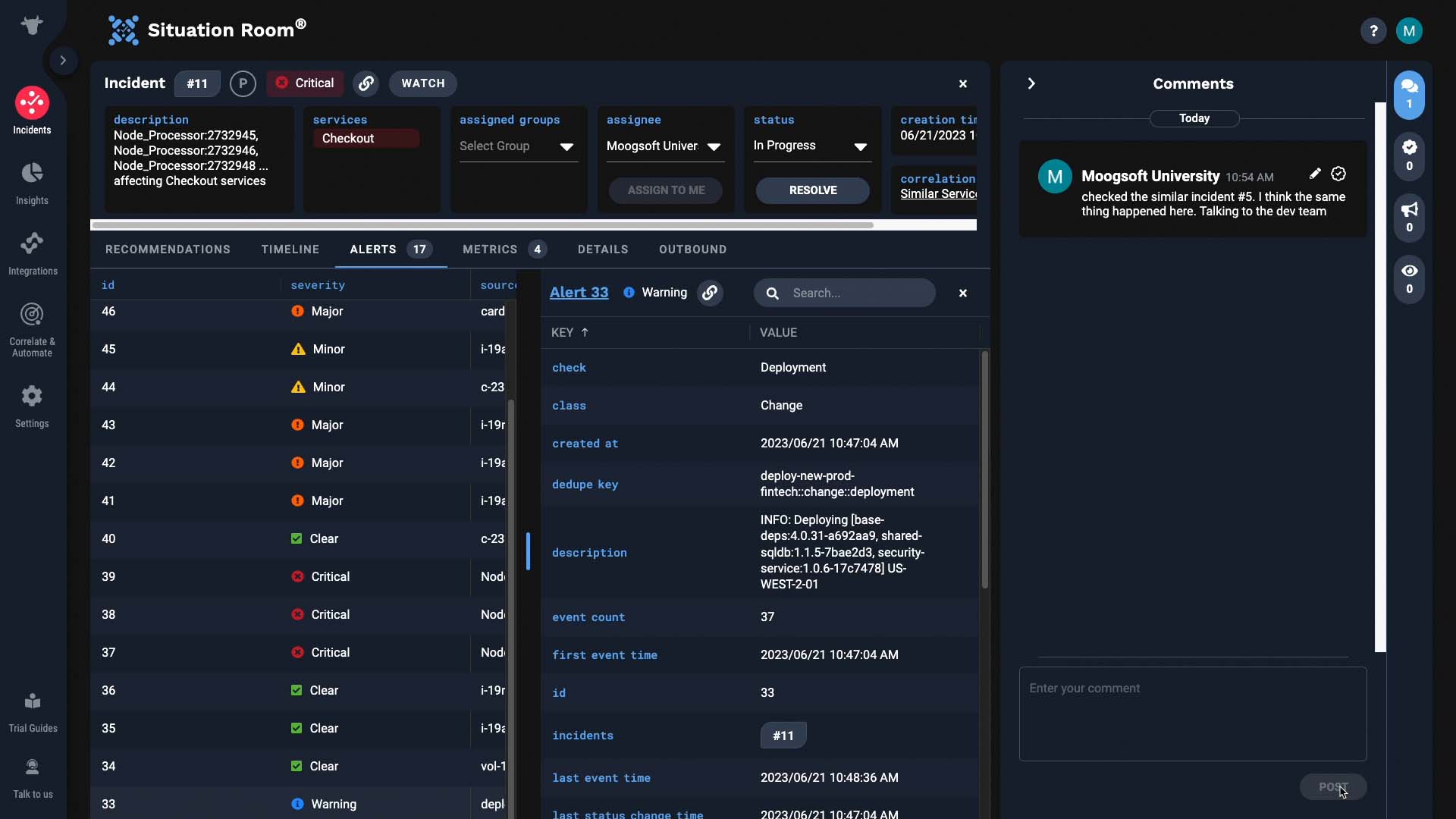The width and height of the screenshot is (1456, 819).
Task: Sort alert details by KEY column
Action: click(x=570, y=333)
